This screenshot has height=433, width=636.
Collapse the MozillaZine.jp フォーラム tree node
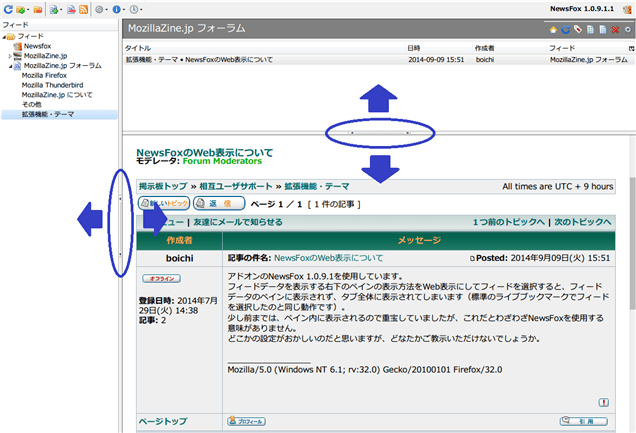pyautogui.click(x=10, y=66)
